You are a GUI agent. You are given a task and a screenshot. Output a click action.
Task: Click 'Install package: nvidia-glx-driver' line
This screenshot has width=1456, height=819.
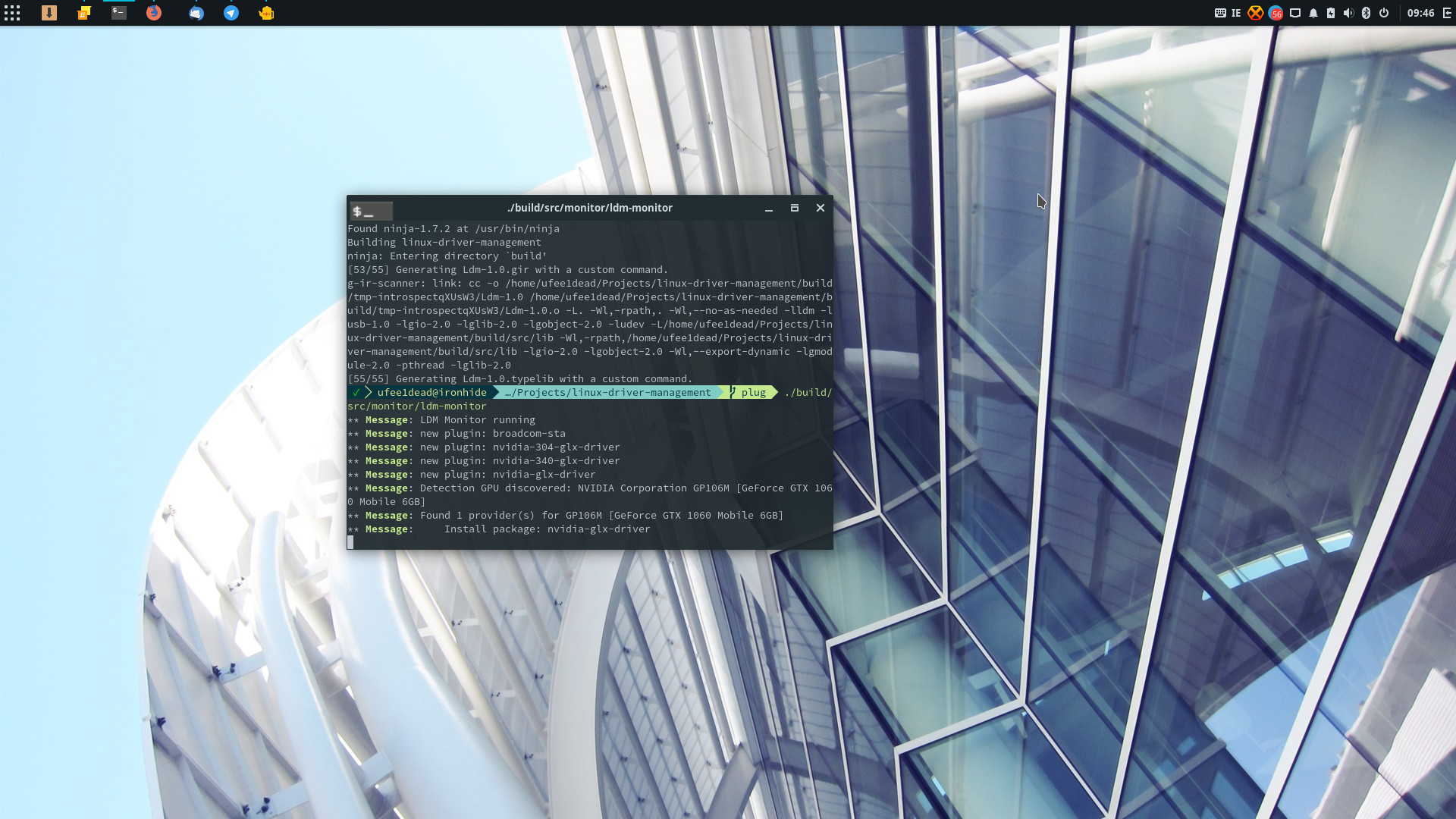[x=499, y=529]
